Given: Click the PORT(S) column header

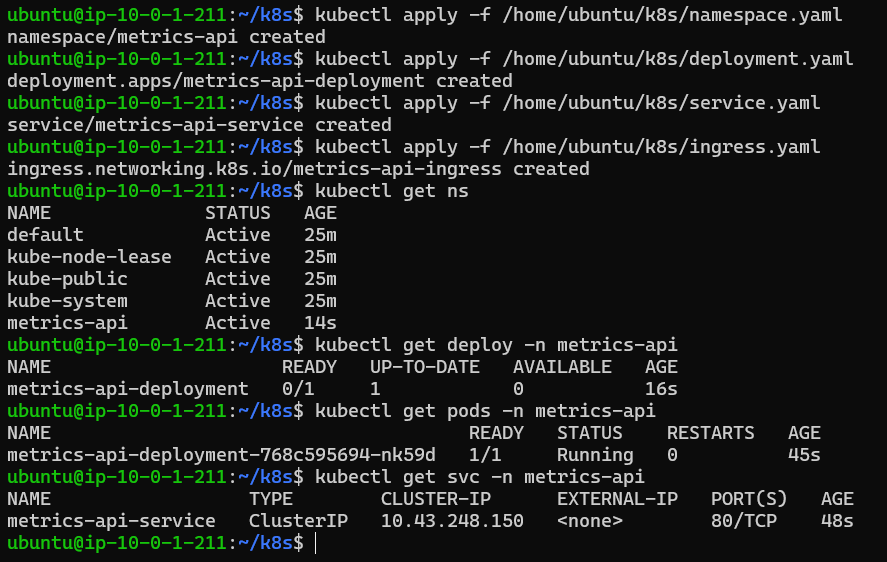Looking at the screenshot, I should click(749, 499).
